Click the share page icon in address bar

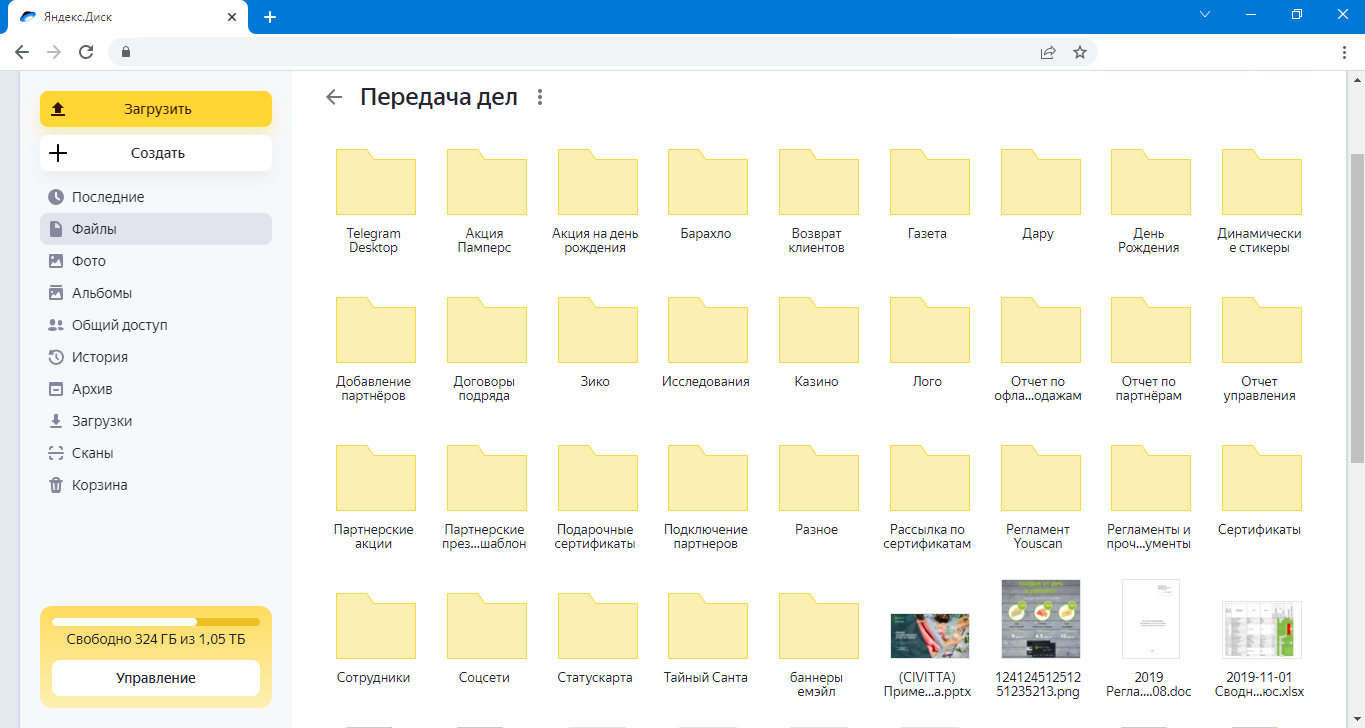pos(1048,52)
